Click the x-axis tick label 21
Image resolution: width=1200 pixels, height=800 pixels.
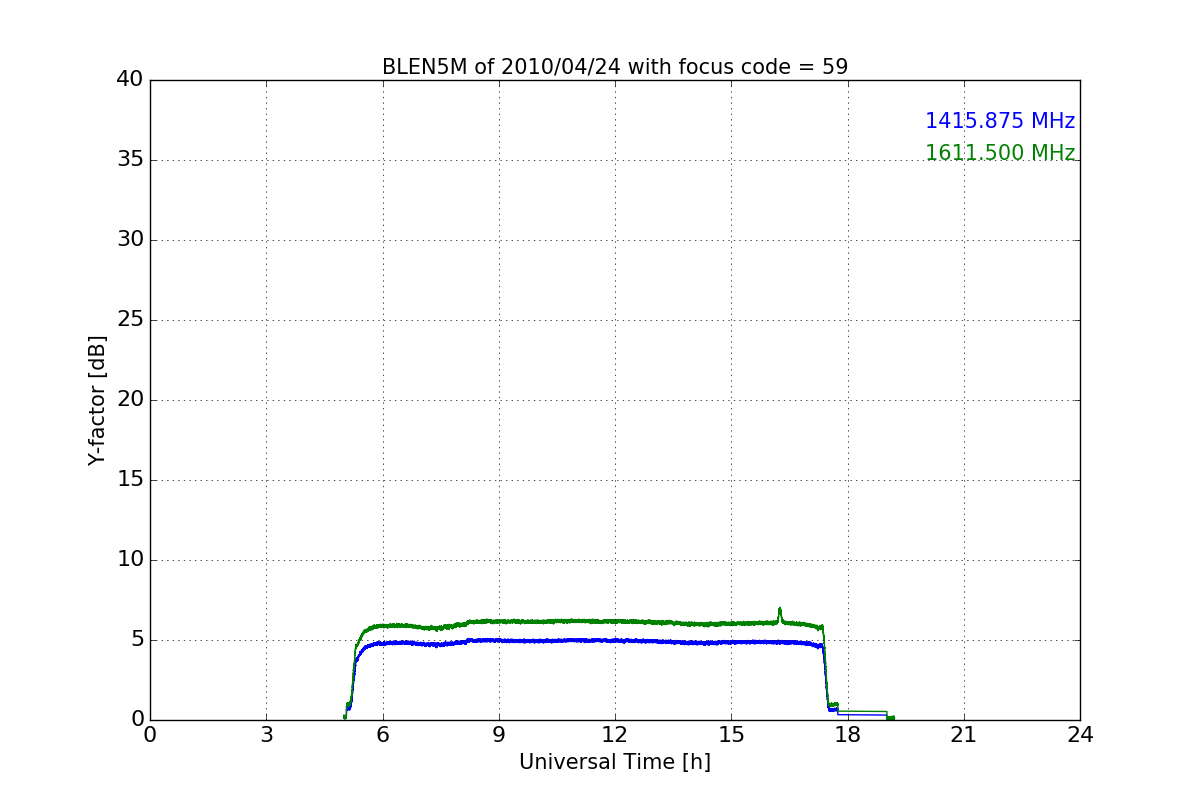coord(964,735)
